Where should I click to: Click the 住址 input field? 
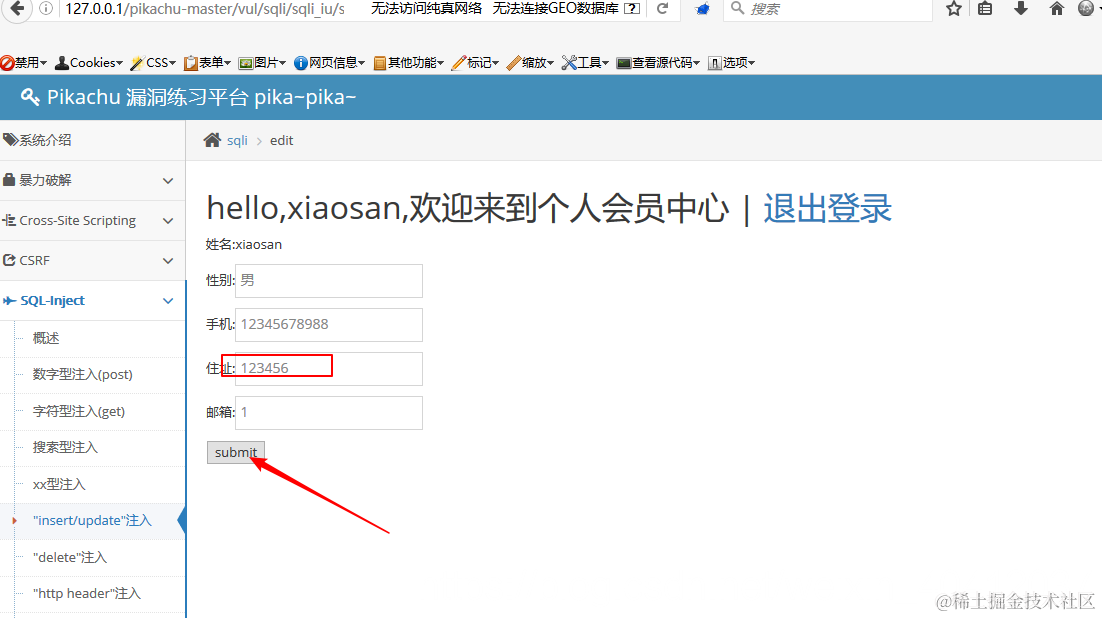[x=328, y=368]
